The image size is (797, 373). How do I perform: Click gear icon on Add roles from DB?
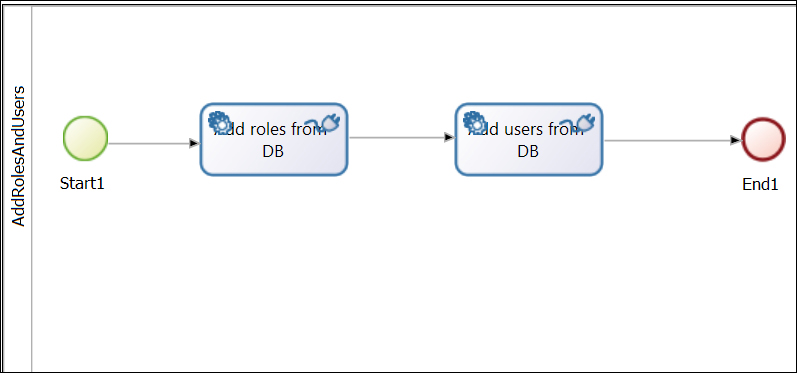tap(220, 122)
